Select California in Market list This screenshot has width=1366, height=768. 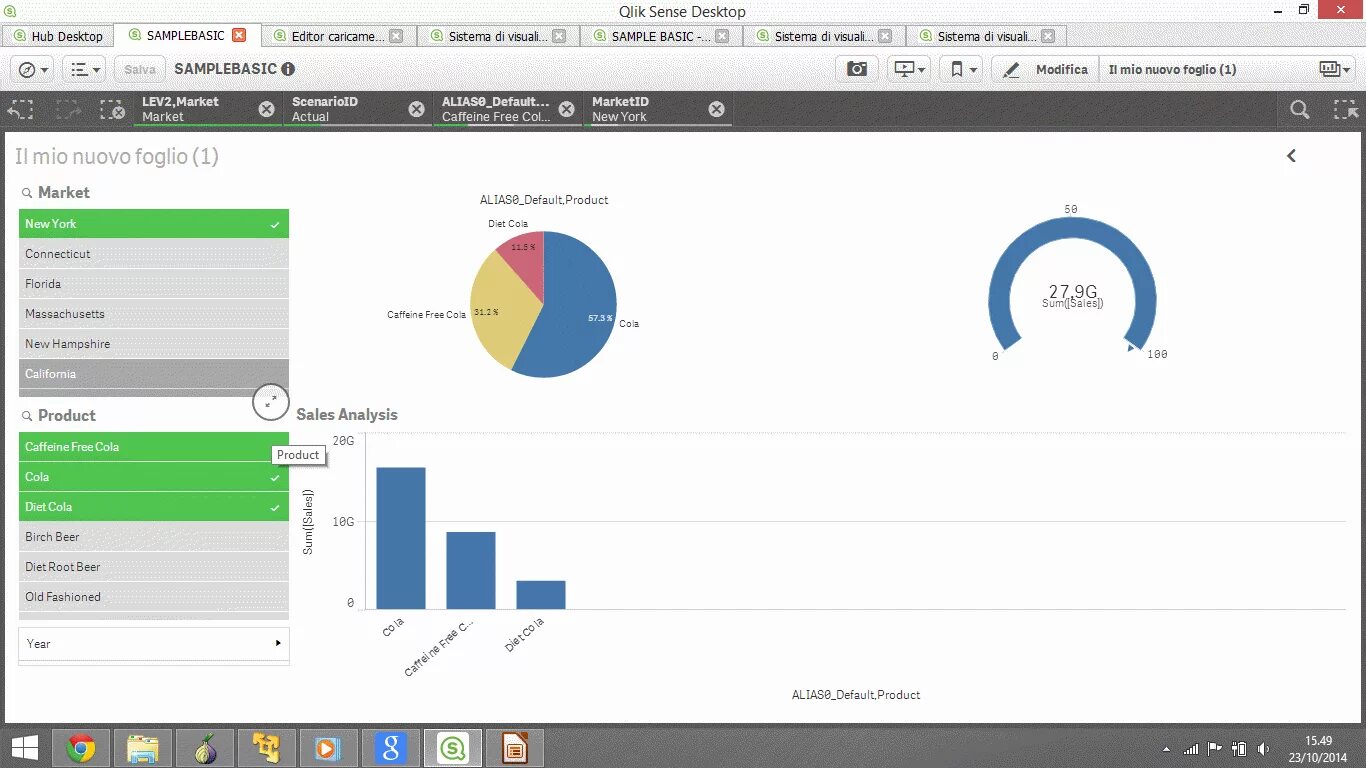click(x=154, y=374)
